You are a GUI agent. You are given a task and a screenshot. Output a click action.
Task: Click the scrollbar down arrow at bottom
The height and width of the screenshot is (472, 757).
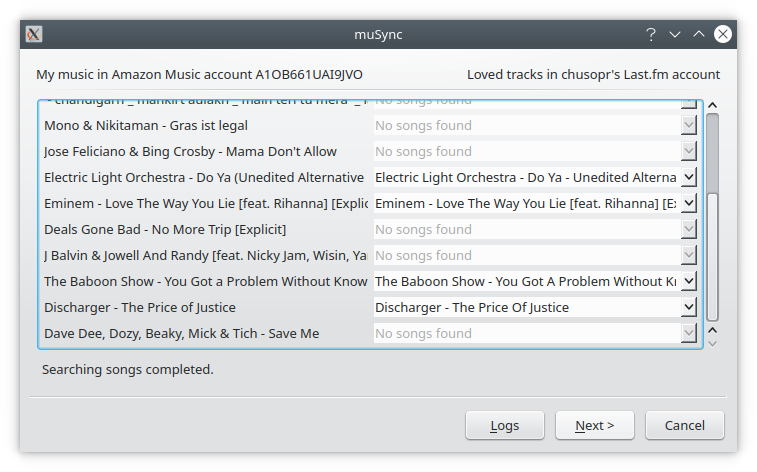(712, 343)
